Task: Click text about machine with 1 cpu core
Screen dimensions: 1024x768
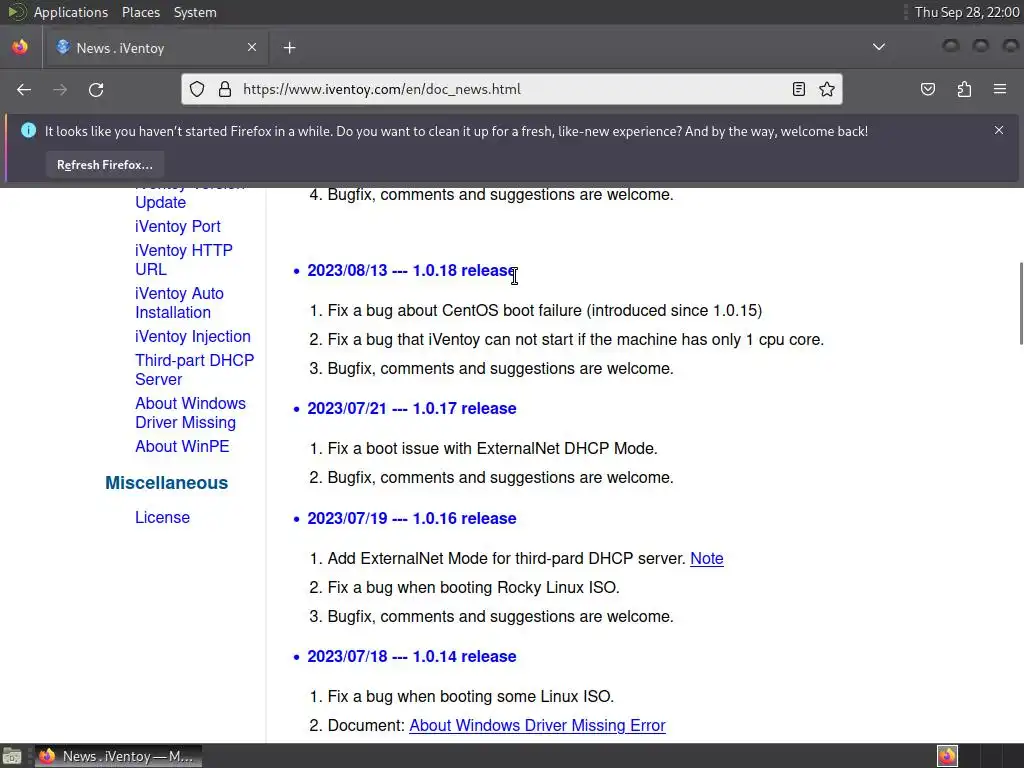Action: pyautogui.click(x=576, y=340)
